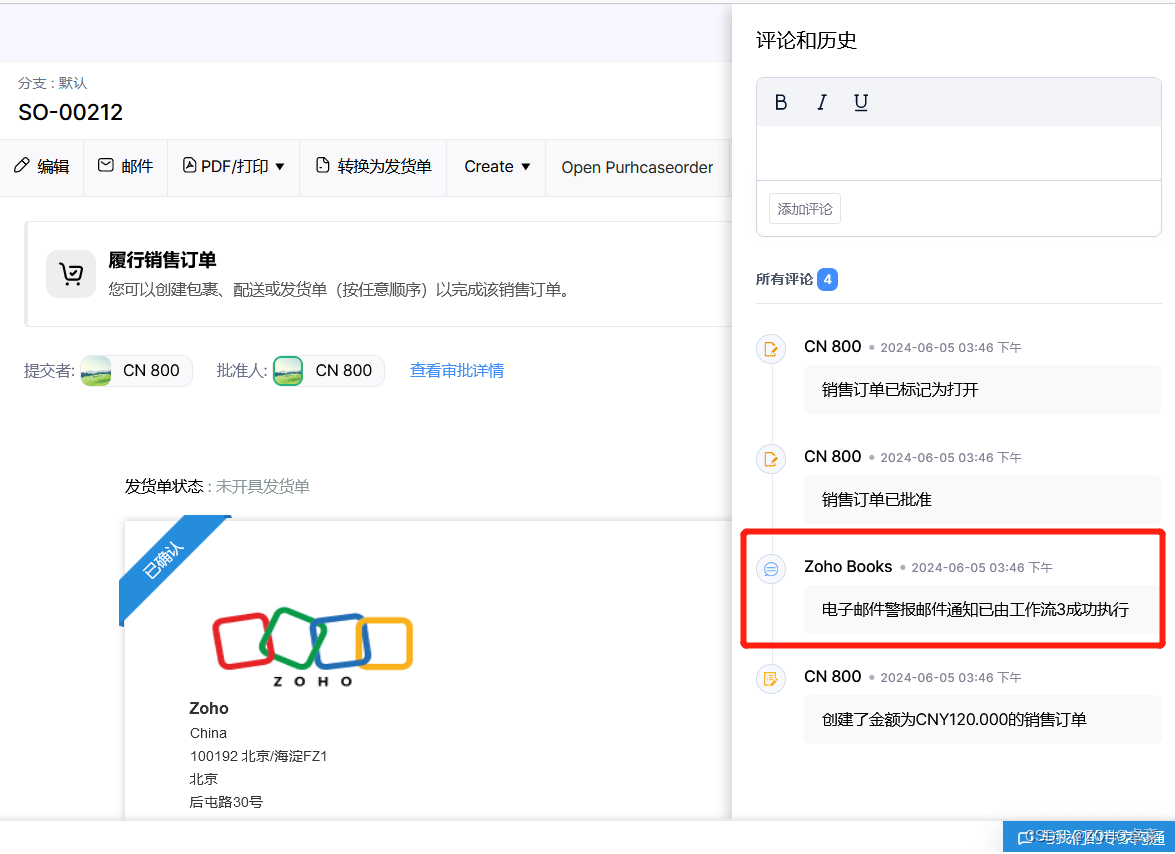This screenshot has height=854, width=1175.
Task: Click the Zoho logo on the order
Action: tap(312, 646)
